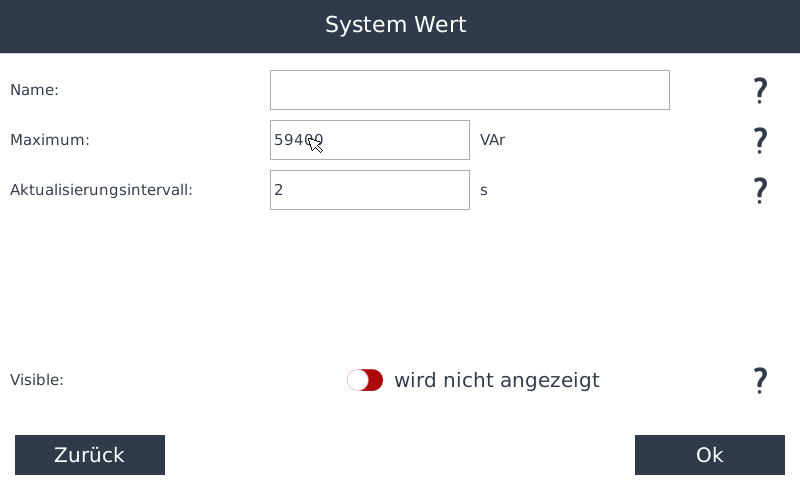Click the wird nicht angezeigt text
This screenshot has height=480, width=800.
[496, 380]
